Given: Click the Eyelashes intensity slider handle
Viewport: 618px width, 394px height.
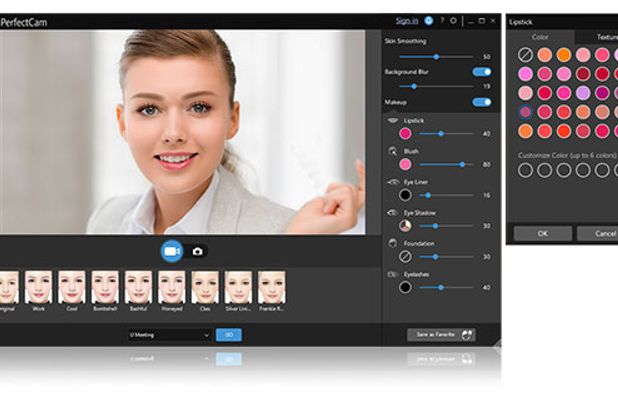Looking at the screenshot, I should tap(441, 288).
